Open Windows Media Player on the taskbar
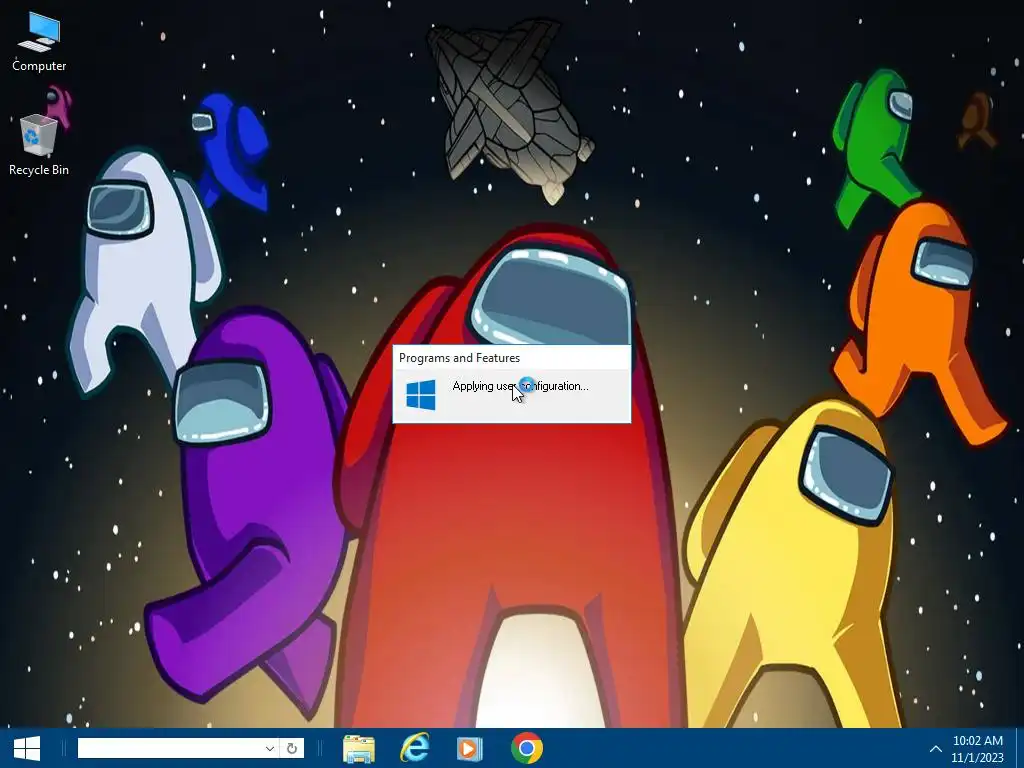Image resolution: width=1024 pixels, height=768 pixels. point(469,748)
